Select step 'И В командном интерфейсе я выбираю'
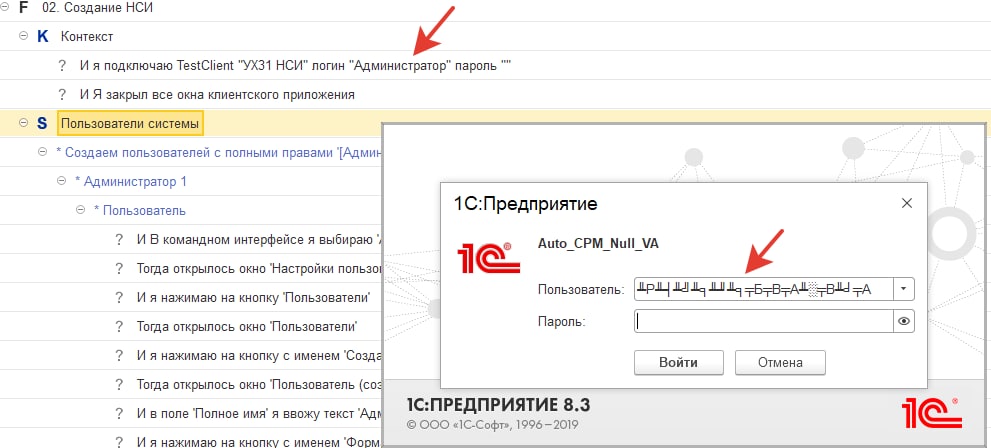 [260, 239]
